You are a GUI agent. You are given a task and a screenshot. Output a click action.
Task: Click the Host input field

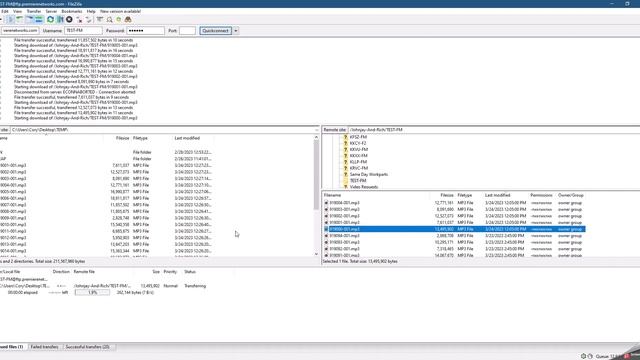(20, 31)
